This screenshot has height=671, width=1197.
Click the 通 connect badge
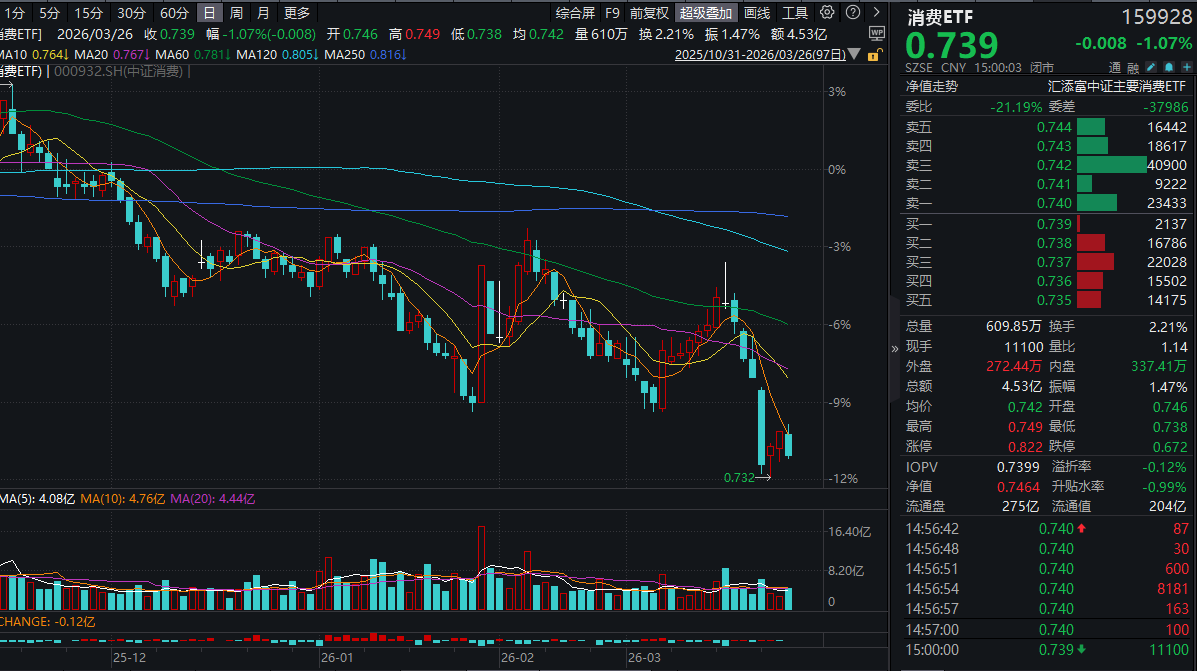tap(1113, 68)
